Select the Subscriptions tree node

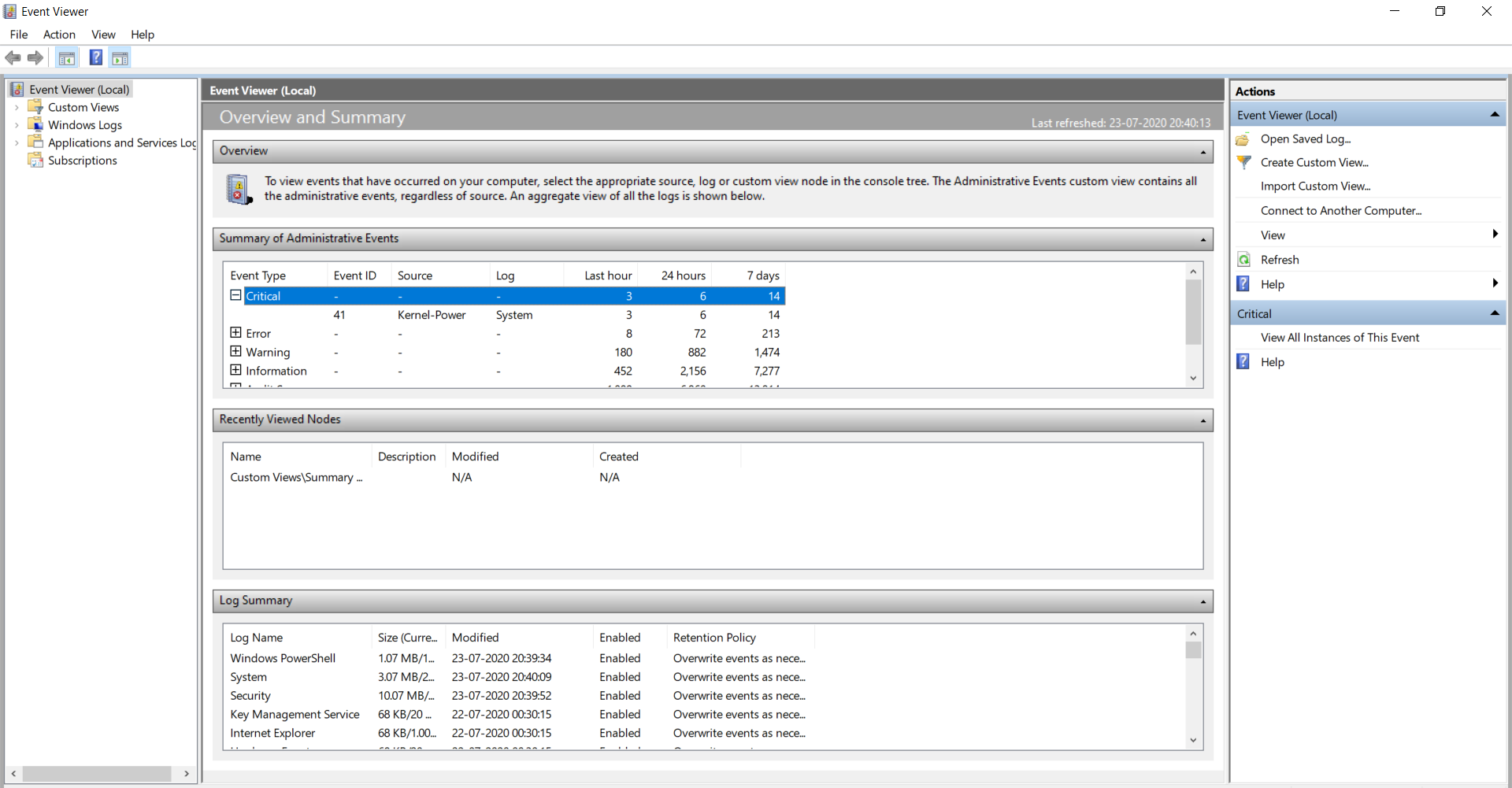(82, 161)
